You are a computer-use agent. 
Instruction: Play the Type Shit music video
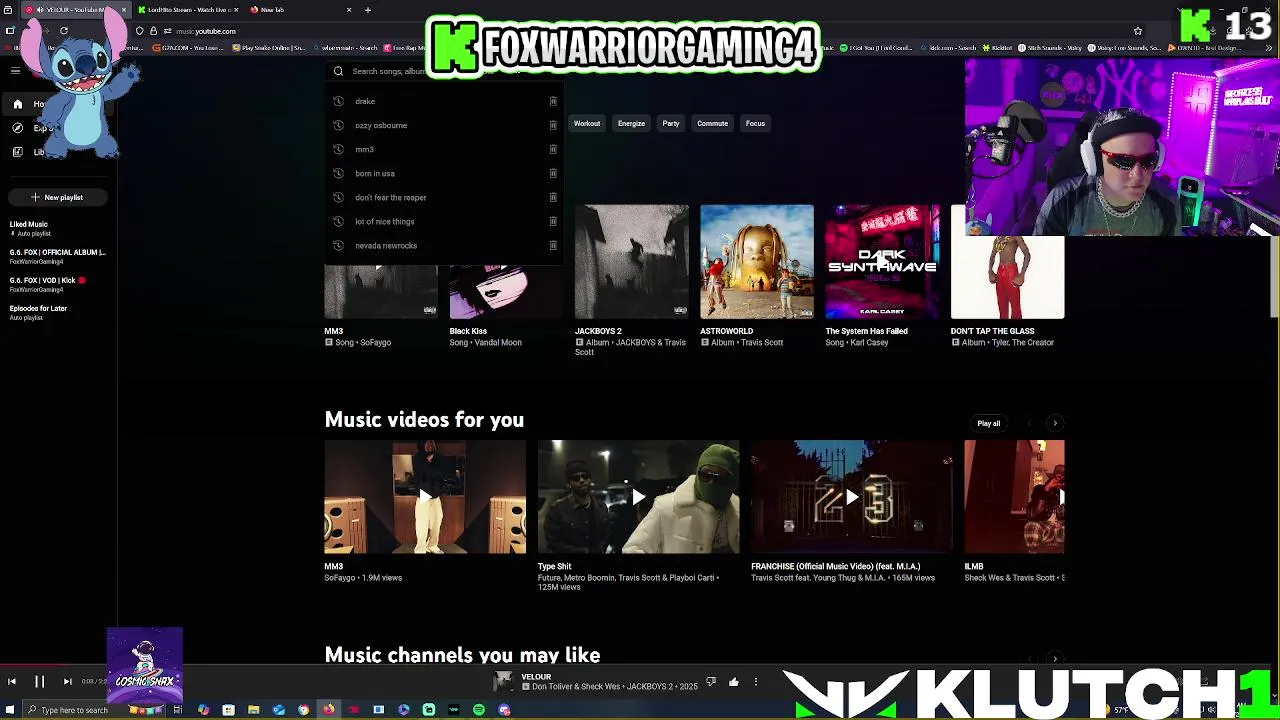pyautogui.click(x=638, y=497)
